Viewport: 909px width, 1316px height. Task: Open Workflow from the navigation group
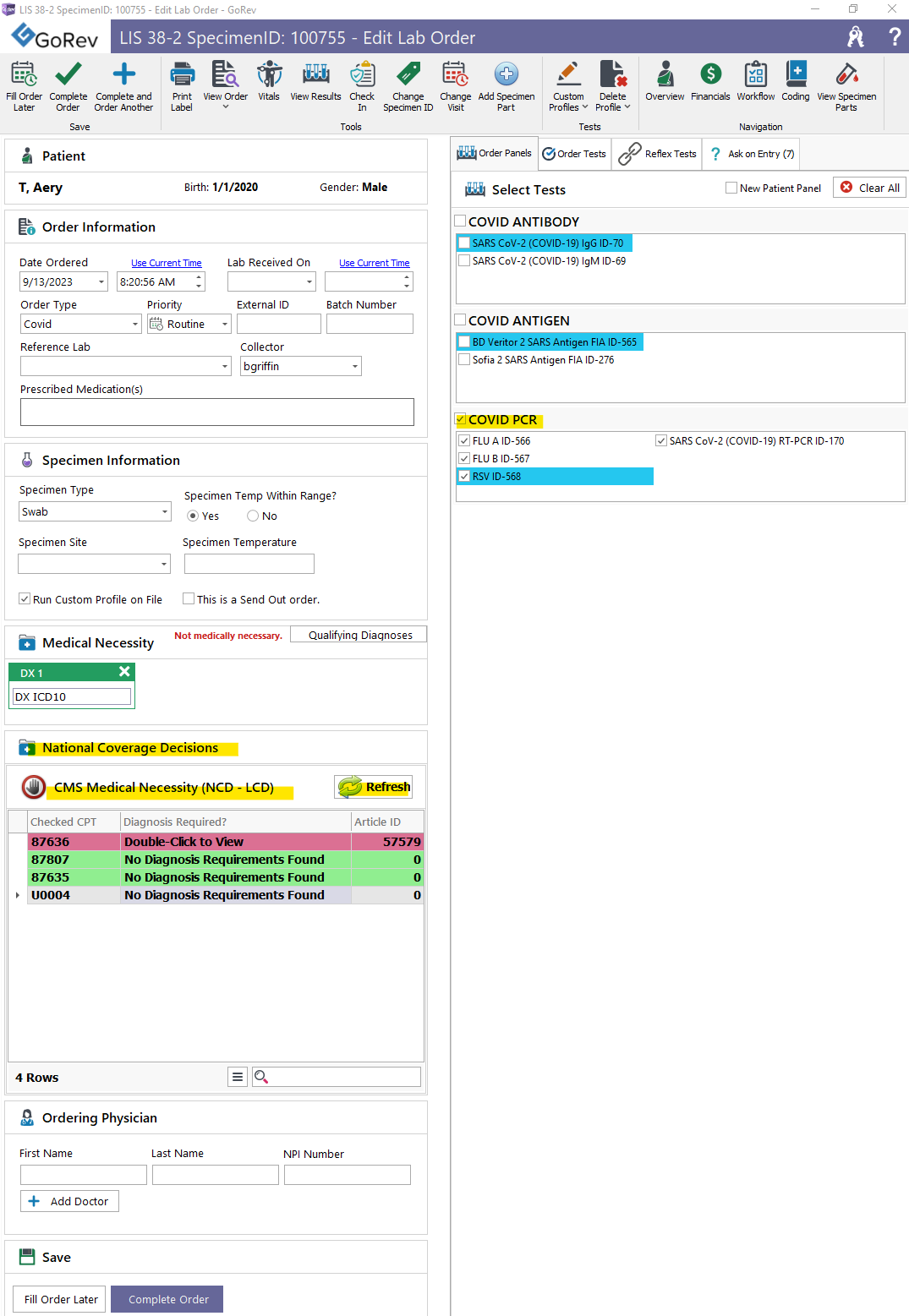[755, 81]
